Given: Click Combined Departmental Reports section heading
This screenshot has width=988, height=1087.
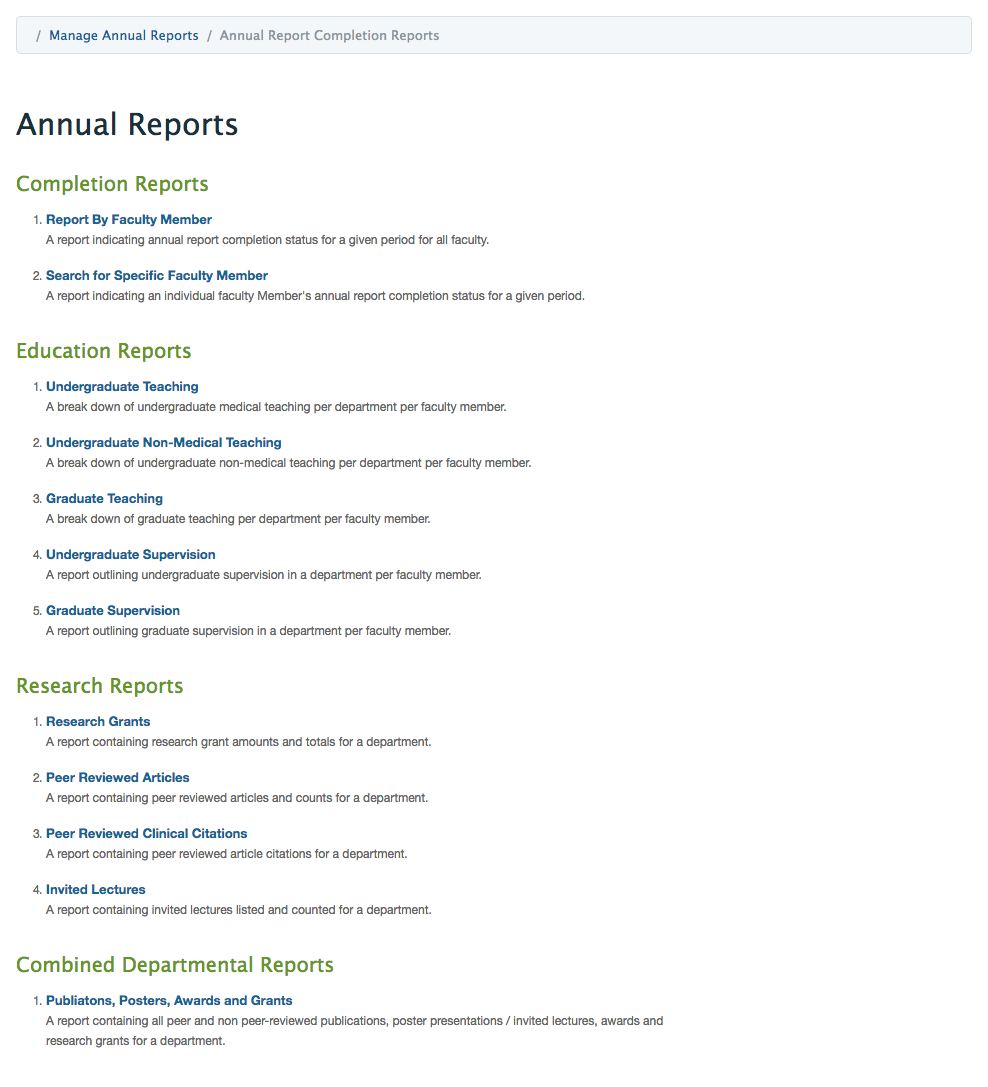Looking at the screenshot, I should (x=175, y=965).
